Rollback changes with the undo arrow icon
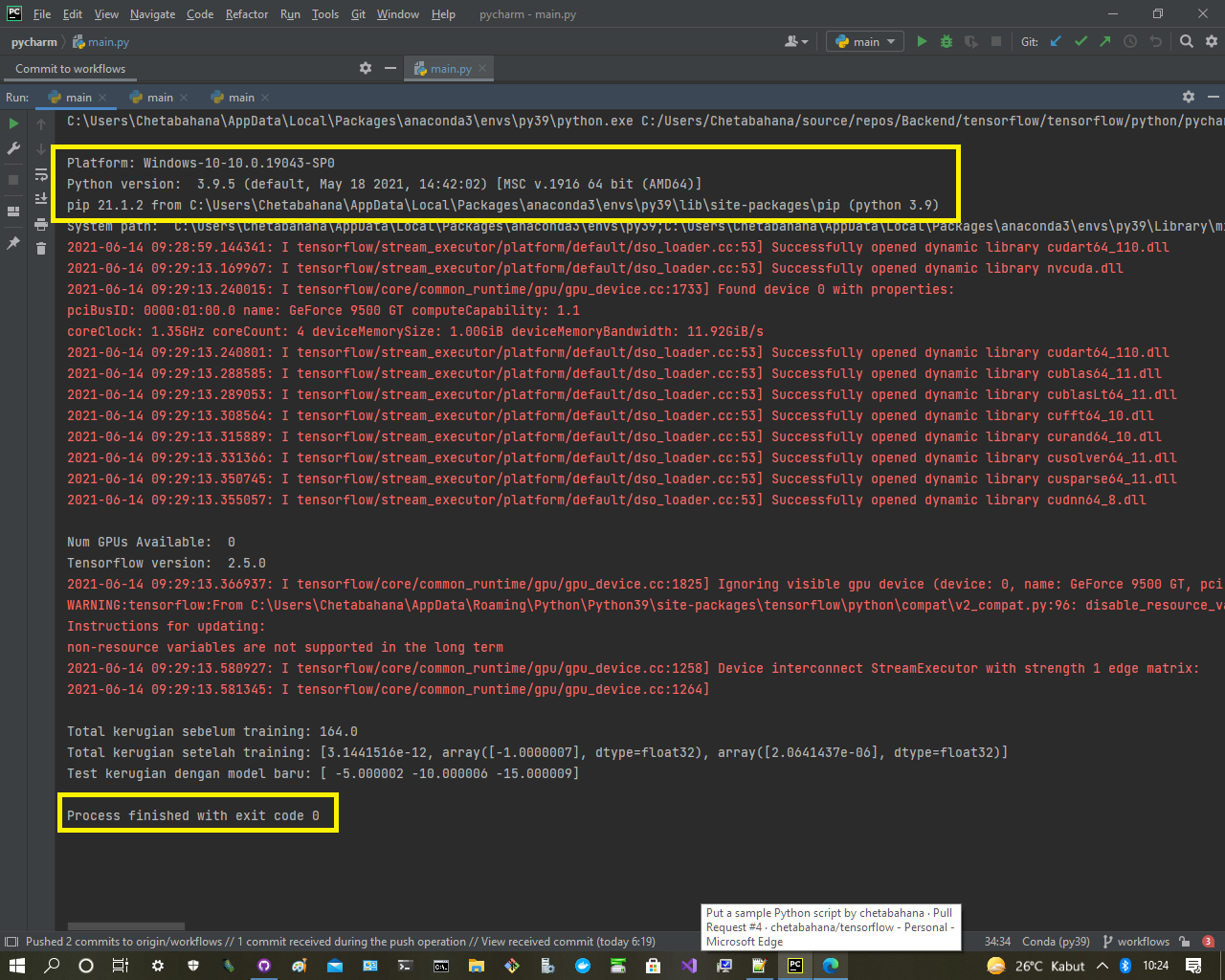The height and width of the screenshot is (980, 1225). [x=1155, y=41]
